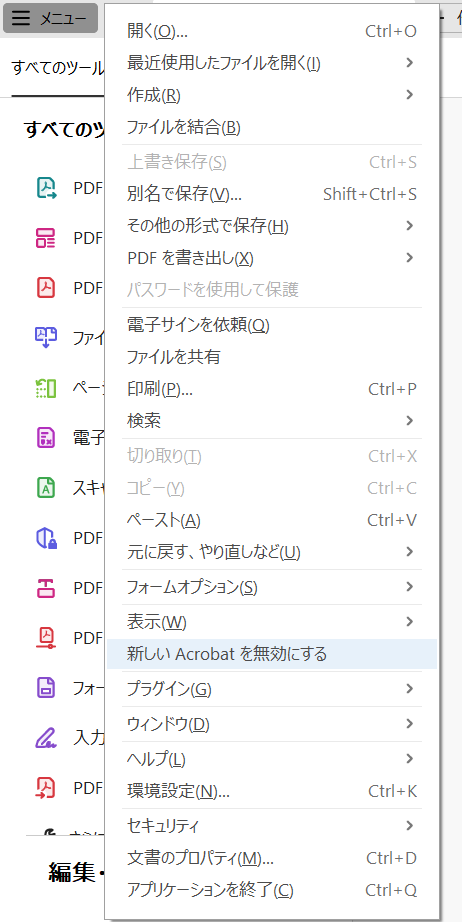
Task: Choose 印刷(P)... menu entry
Action: point(272,389)
